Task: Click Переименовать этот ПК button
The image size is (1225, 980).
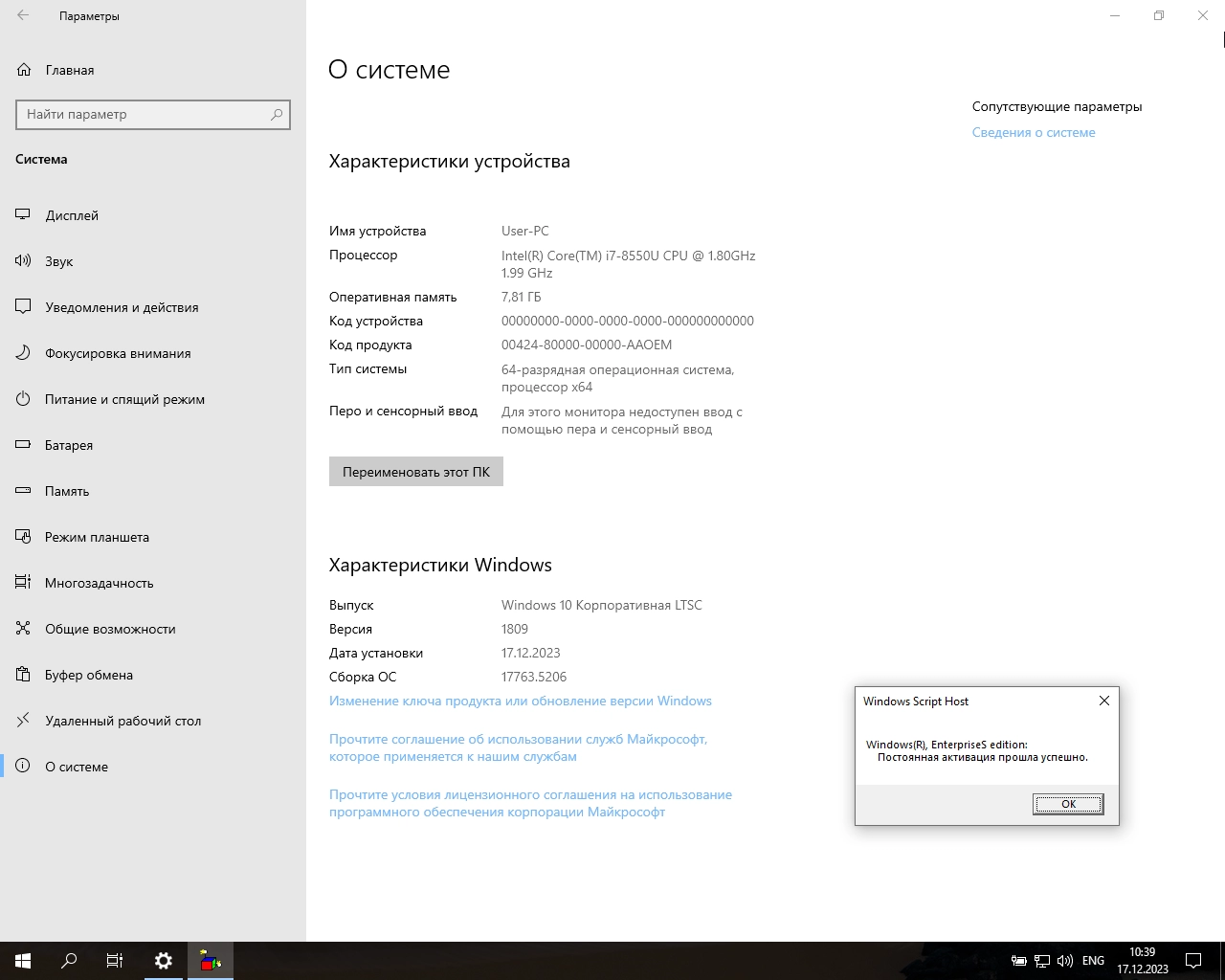Action: coord(416,472)
